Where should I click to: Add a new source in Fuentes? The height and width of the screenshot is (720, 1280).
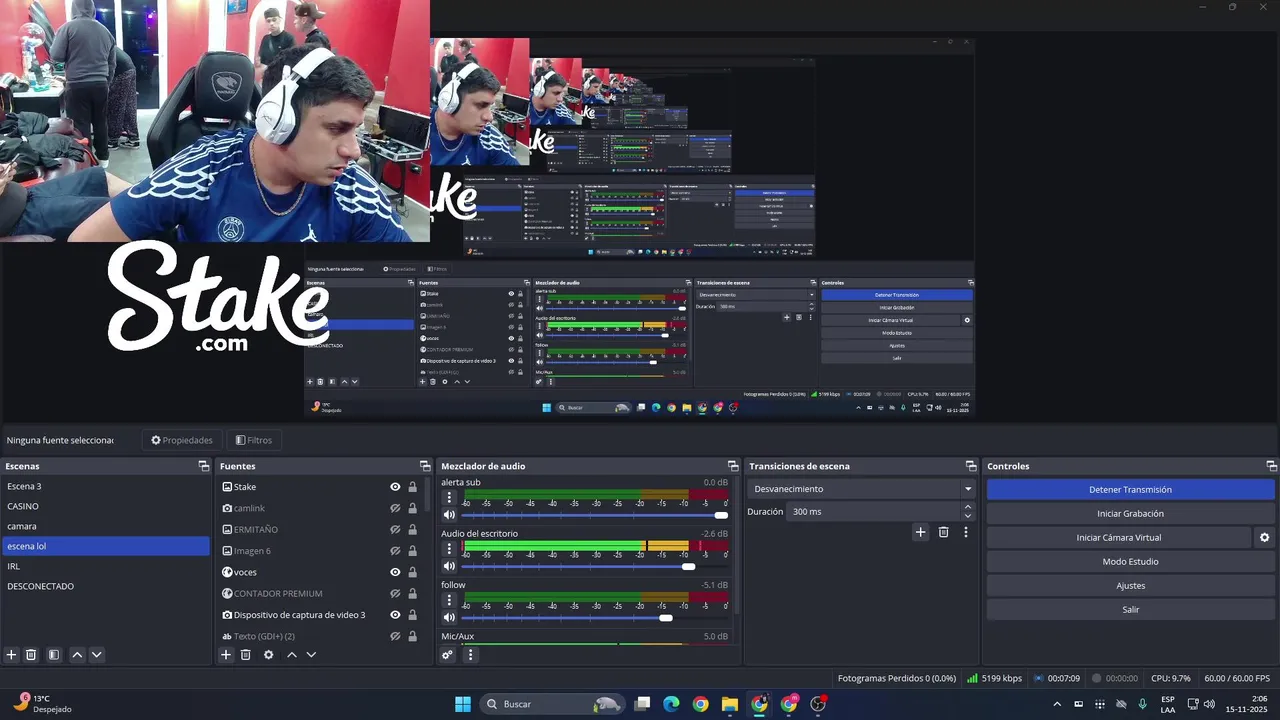(x=226, y=655)
